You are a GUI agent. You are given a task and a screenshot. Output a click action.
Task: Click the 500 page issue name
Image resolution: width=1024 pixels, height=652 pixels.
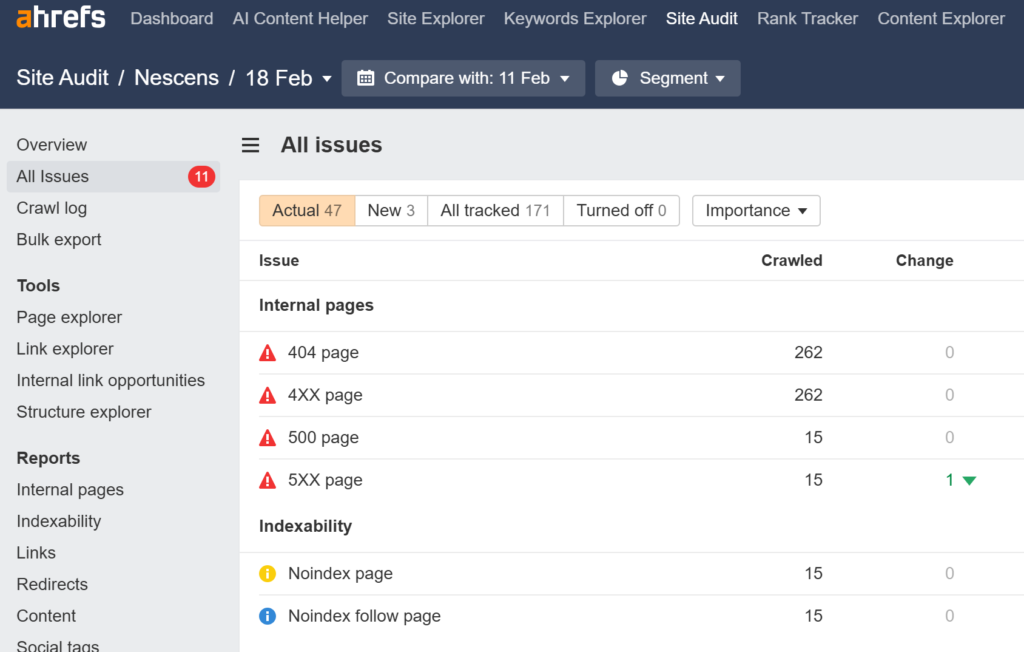point(323,438)
